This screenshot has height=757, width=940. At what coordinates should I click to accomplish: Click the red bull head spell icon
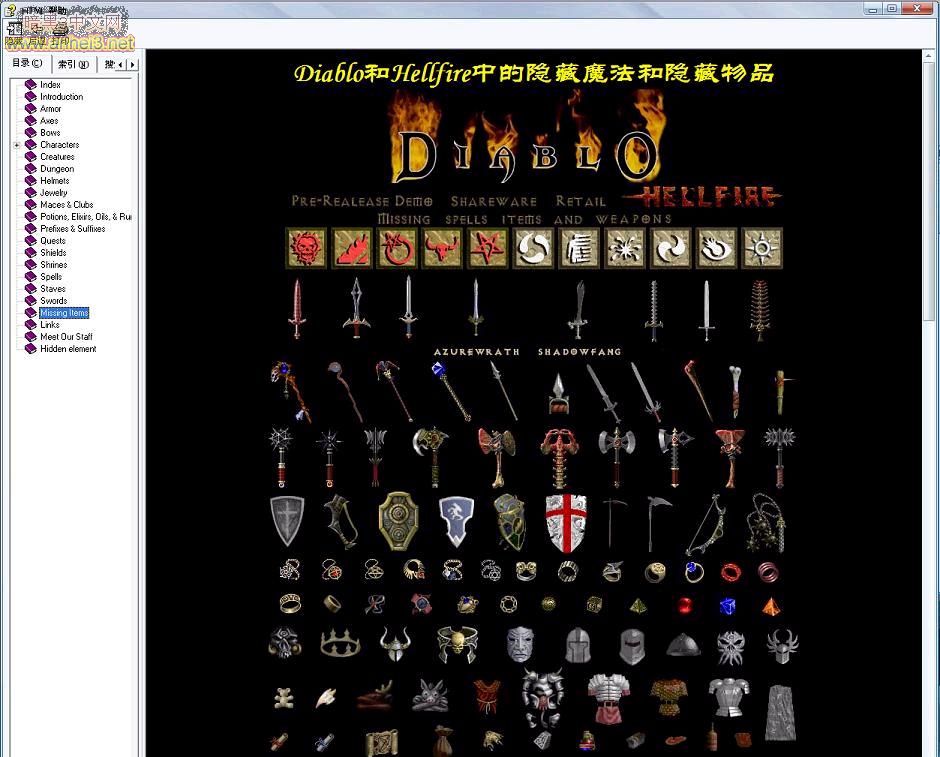point(441,248)
